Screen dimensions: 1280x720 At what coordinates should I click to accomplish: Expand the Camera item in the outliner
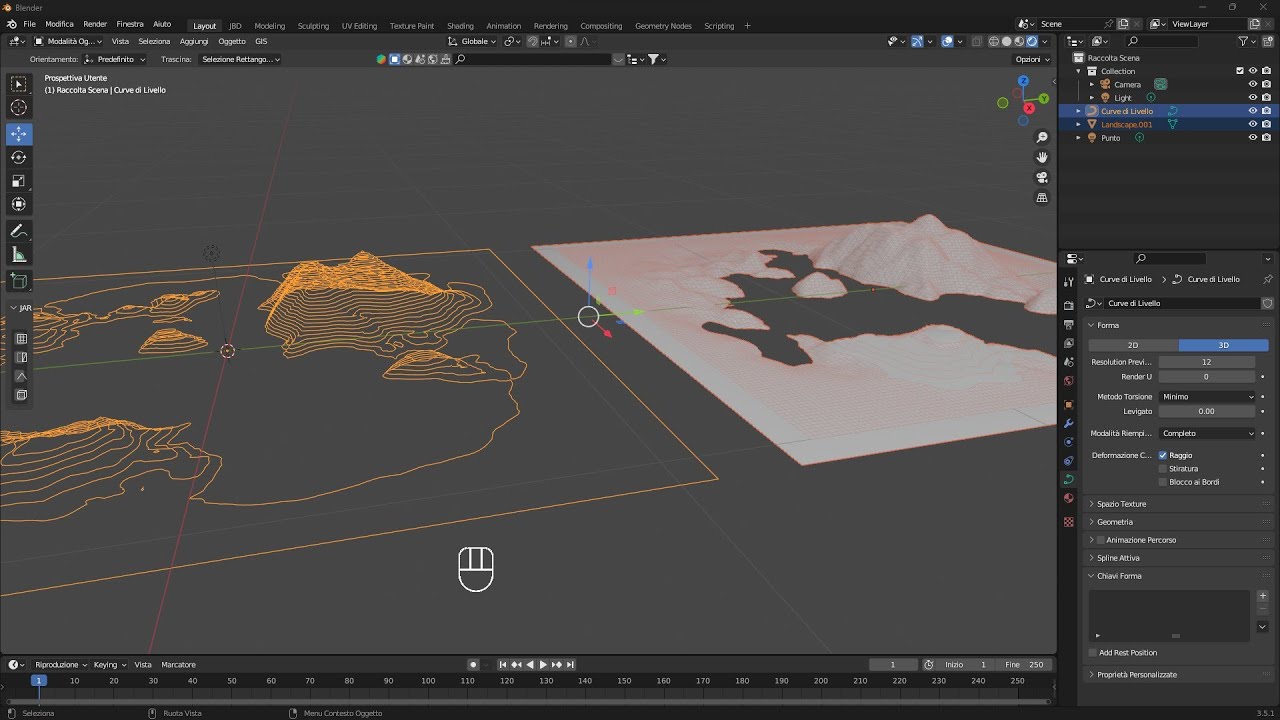click(x=1092, y=84)
